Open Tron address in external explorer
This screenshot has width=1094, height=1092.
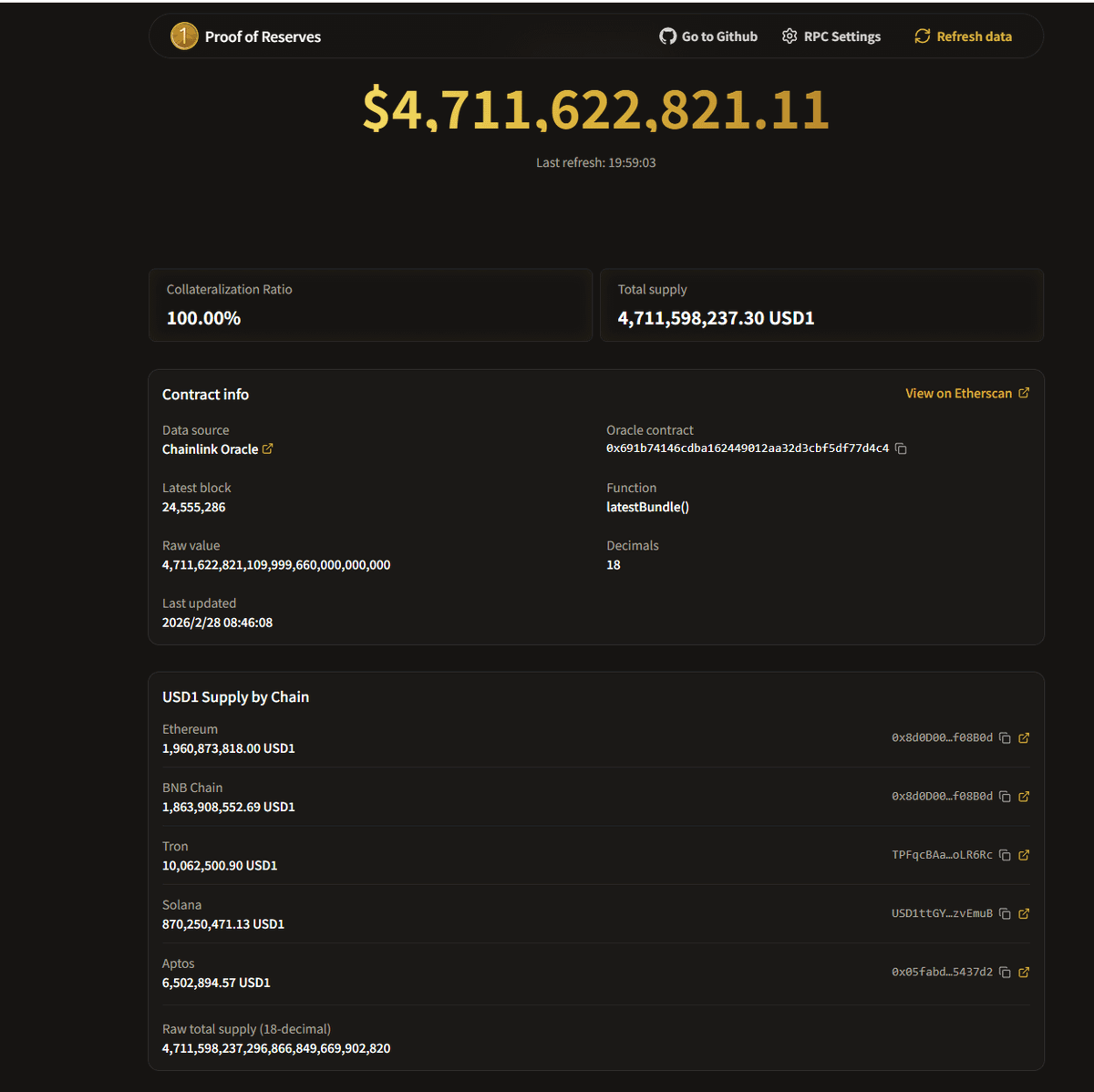(x=1024, y=855)
